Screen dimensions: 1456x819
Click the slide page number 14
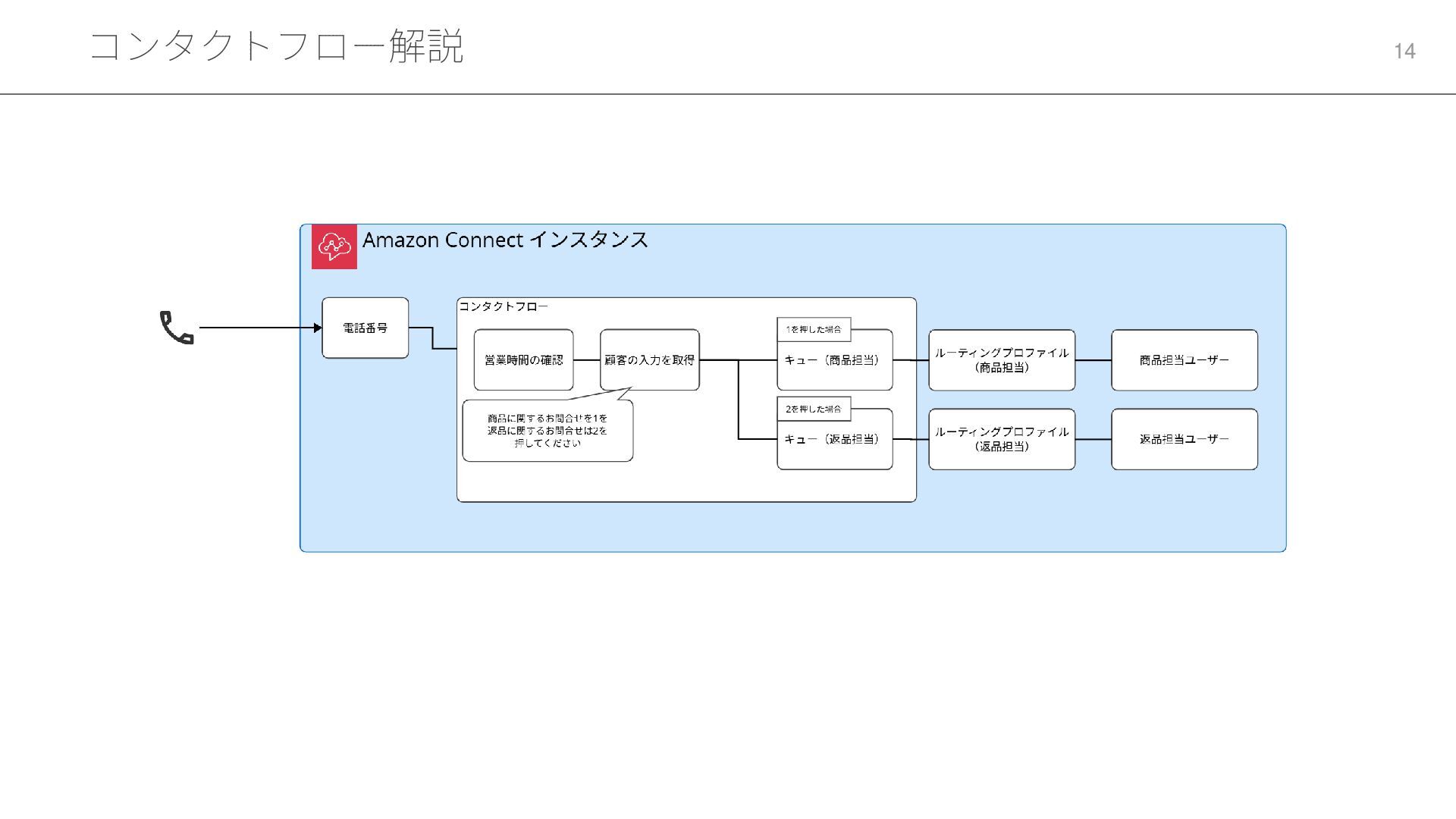pos(1404,52)
